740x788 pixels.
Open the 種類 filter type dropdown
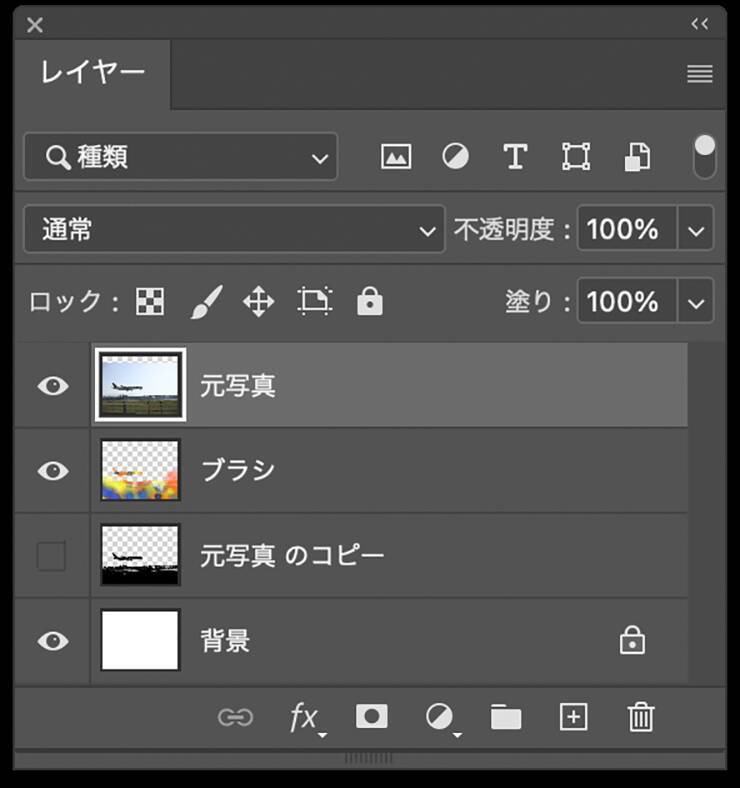coord(181,157)
